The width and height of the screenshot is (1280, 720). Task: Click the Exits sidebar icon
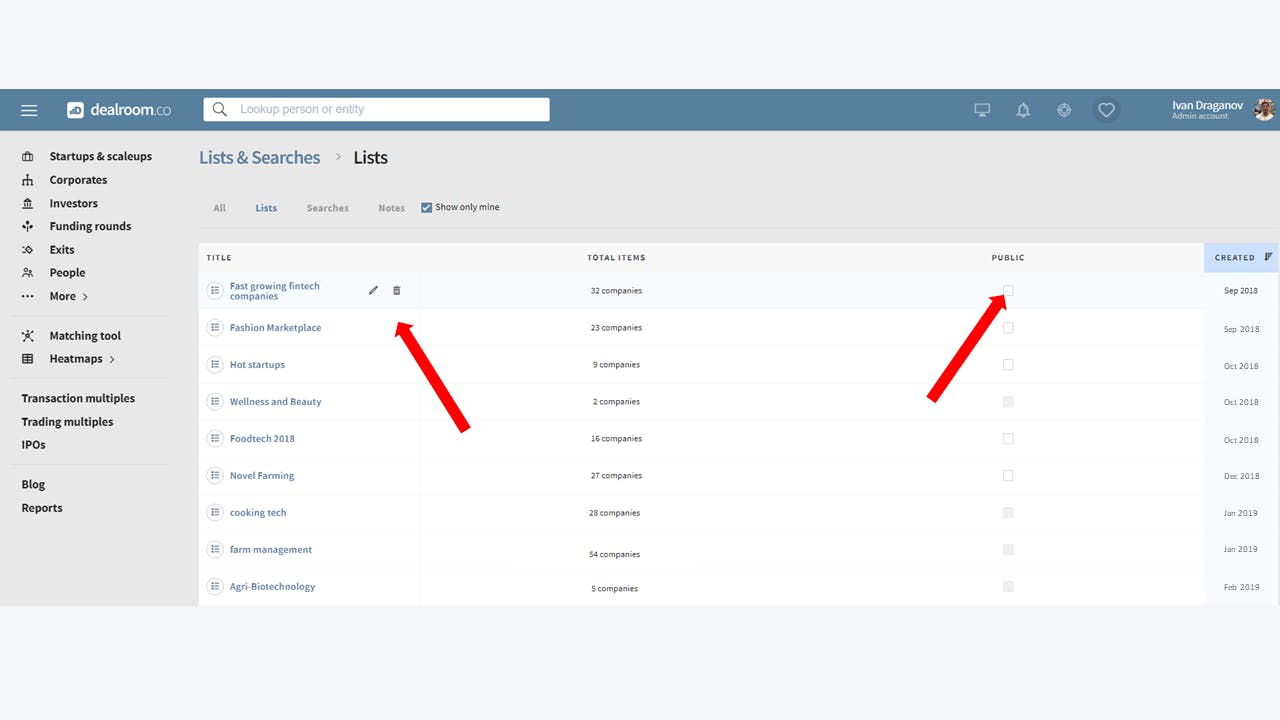(x=27, y=249)
